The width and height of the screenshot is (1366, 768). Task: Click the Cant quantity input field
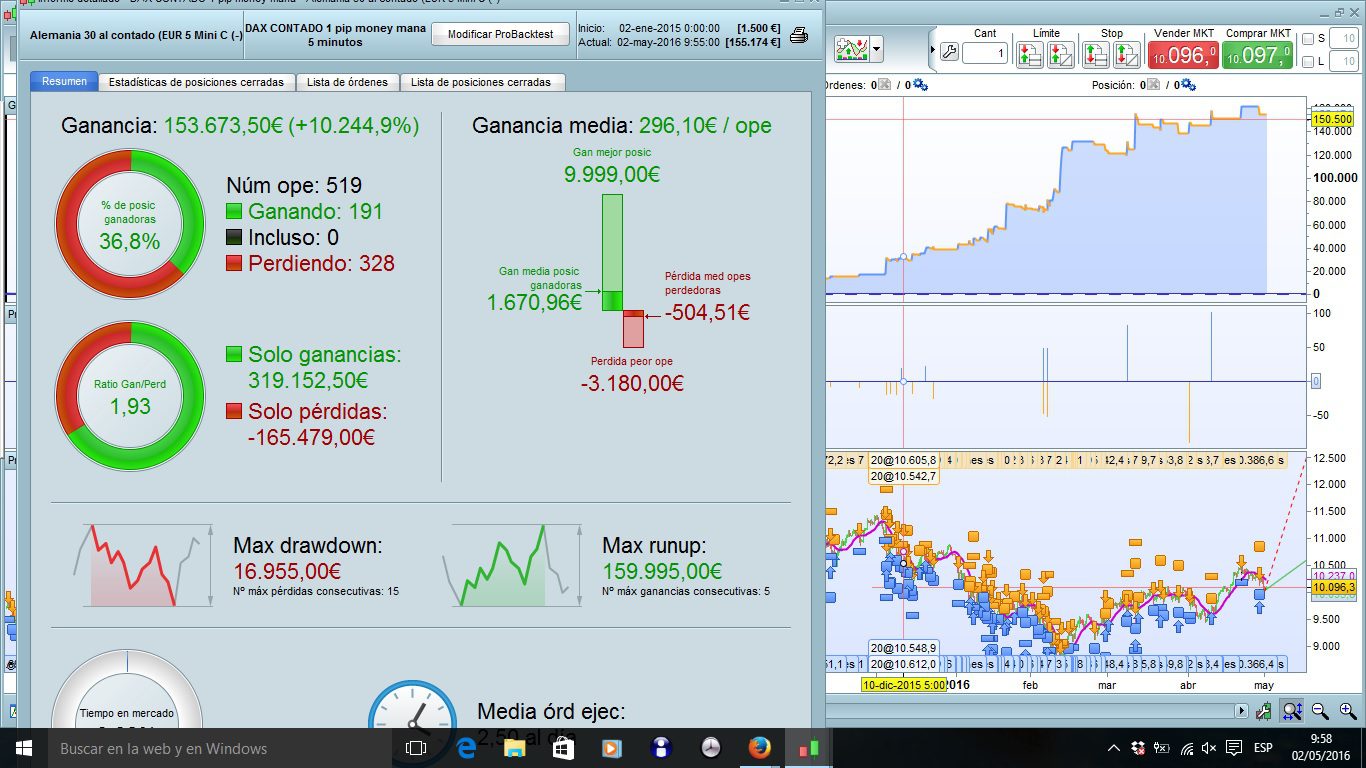tap(985, 54)
